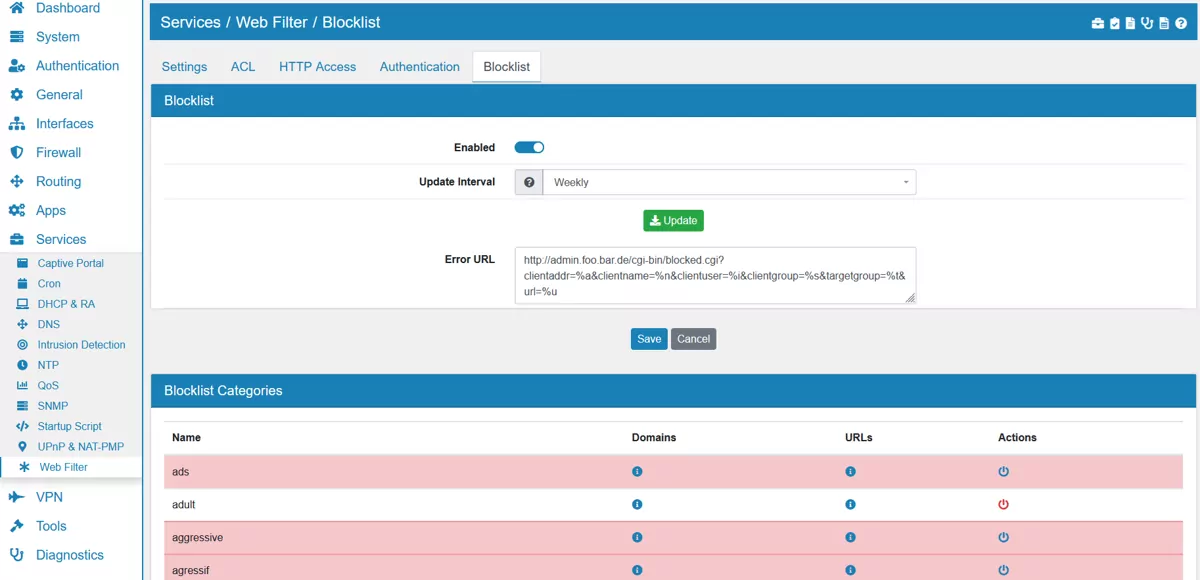This screenshot has width=1200, height=580.
Task: View the URLs info icon for adult category
Action: 850,504
